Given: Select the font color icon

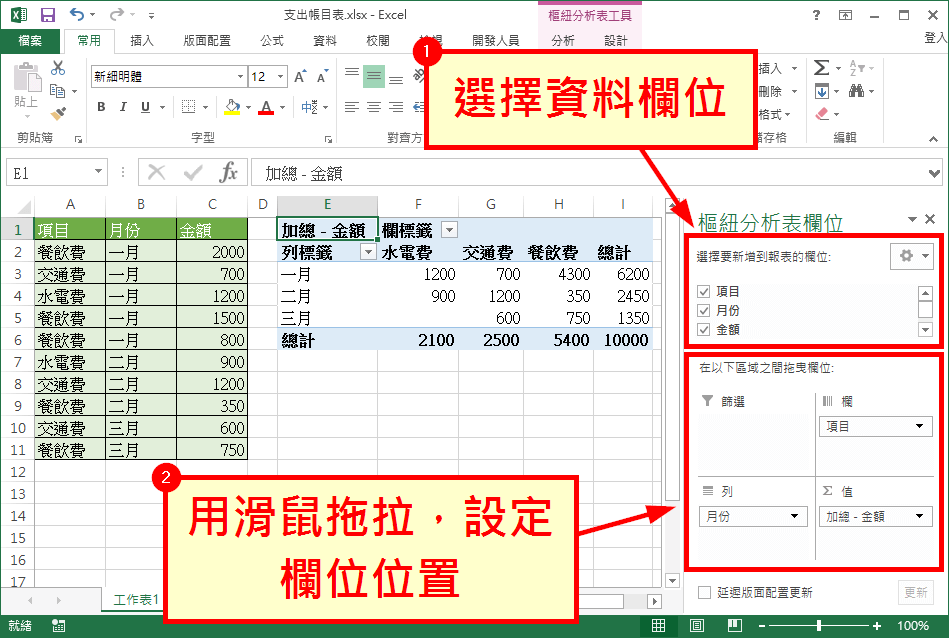Looking at the screenshot, I should coord(266,106).
